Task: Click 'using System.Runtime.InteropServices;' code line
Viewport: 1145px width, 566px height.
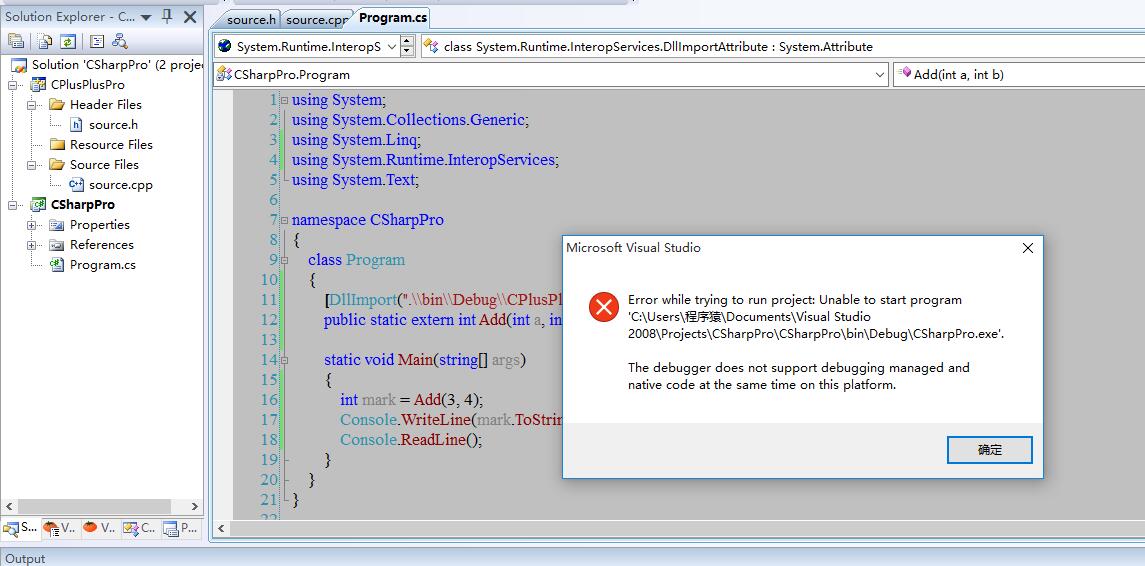Action: point(425,159)
